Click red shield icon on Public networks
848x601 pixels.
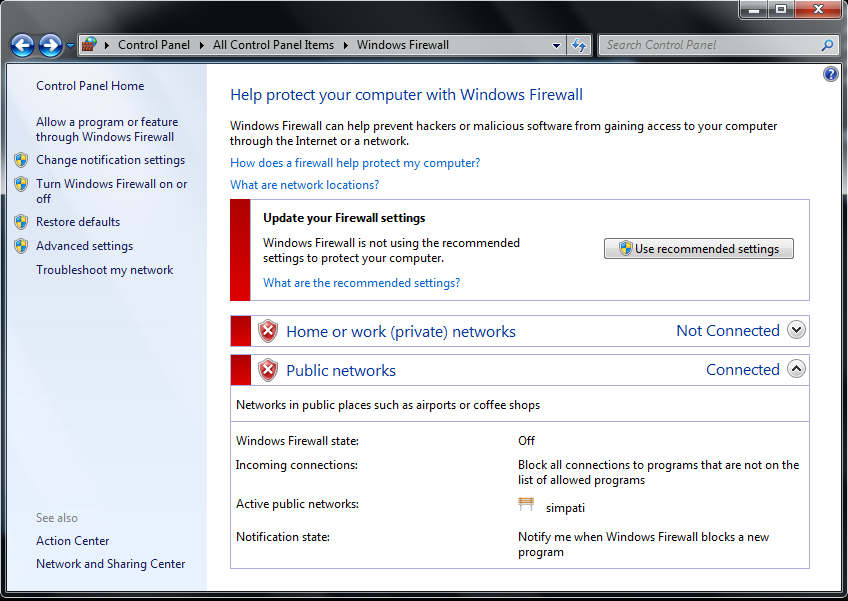(268, 371)
